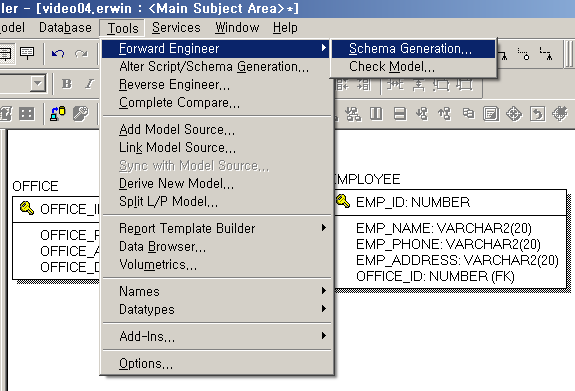Select the highlighted entity display level icon
Image resolution: width=575 pixels, height=391 pixels.
(6, 54)
